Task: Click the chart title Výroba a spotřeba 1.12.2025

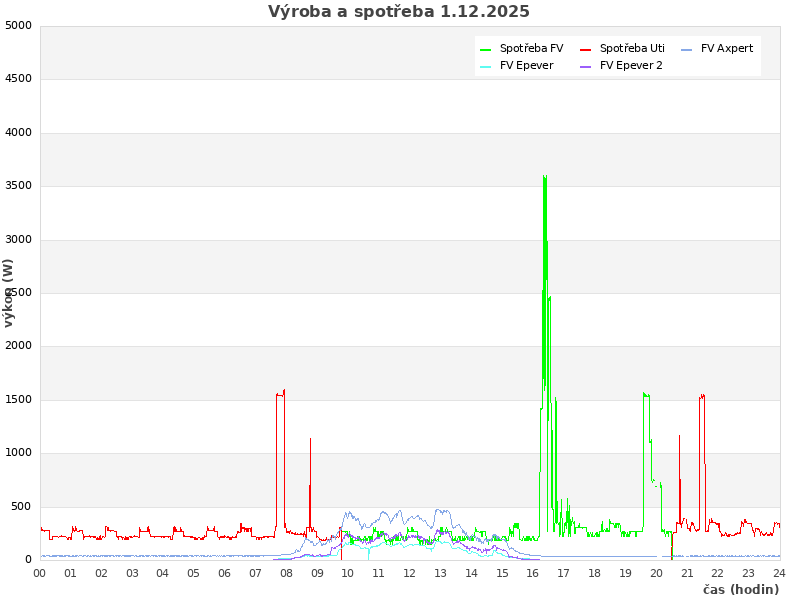Action: [x=399, y=12]
